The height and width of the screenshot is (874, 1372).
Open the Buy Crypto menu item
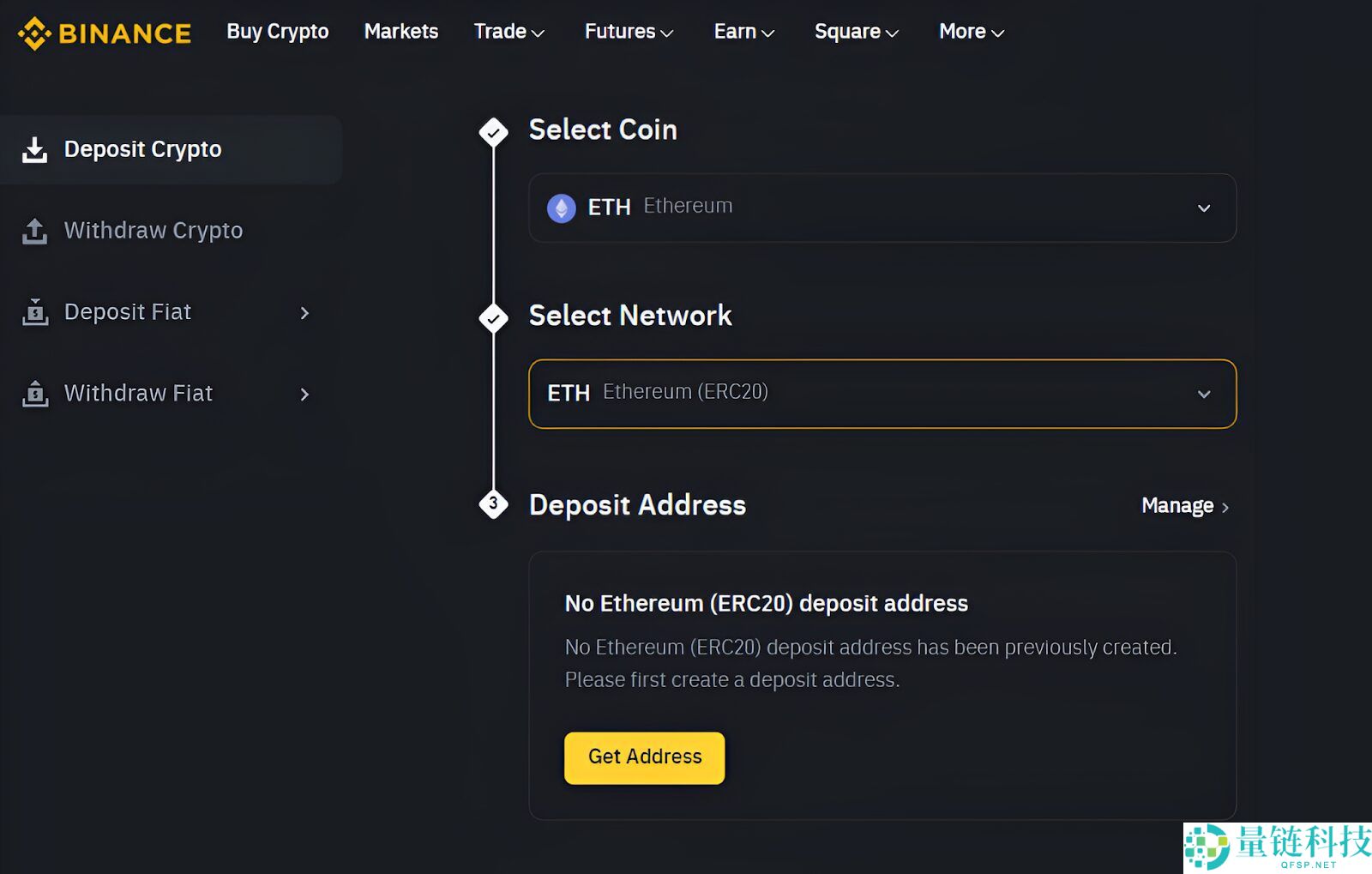pos(277,32)
